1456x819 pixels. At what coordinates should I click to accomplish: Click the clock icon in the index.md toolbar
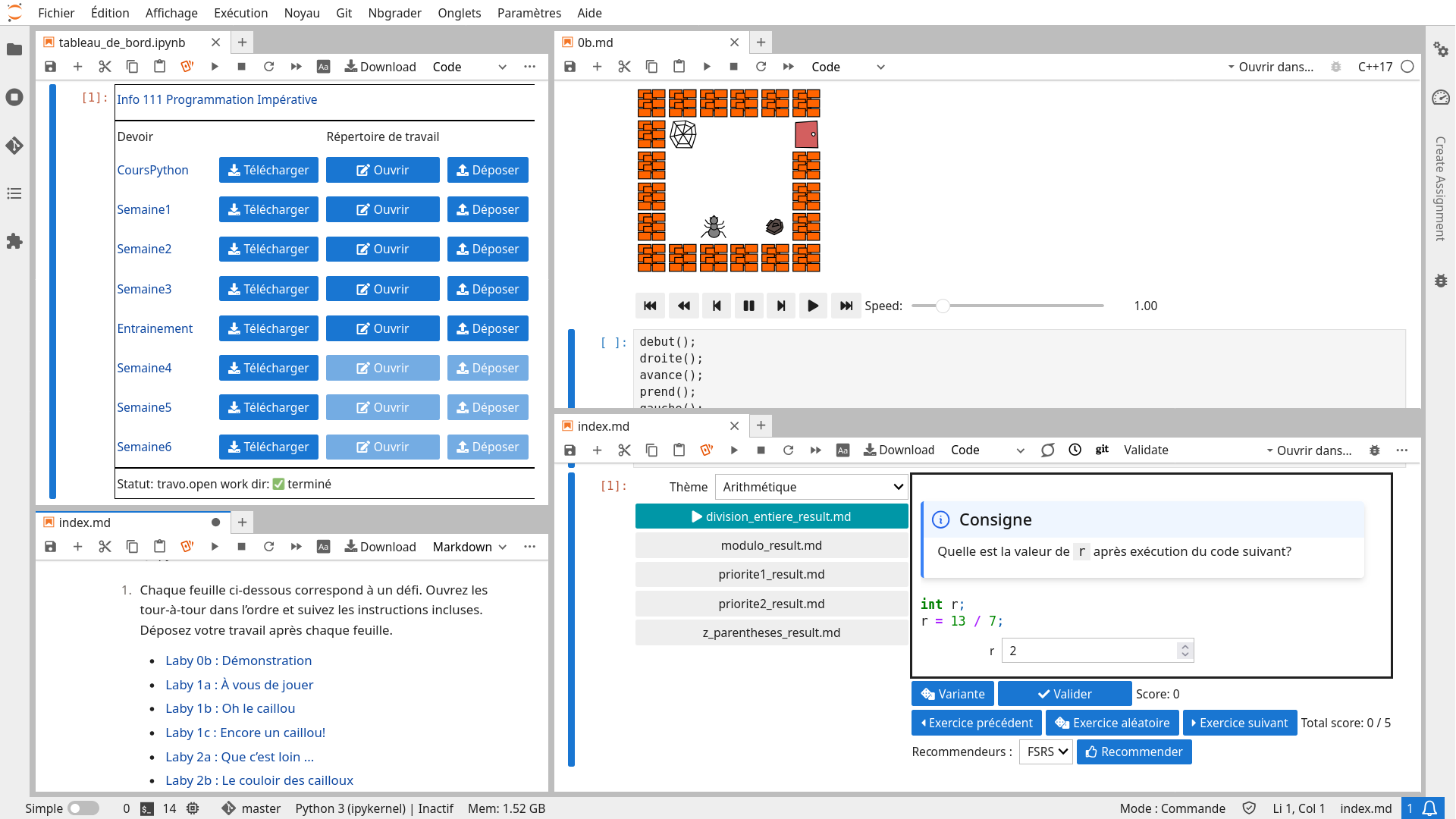click(x=1075, y=450)
